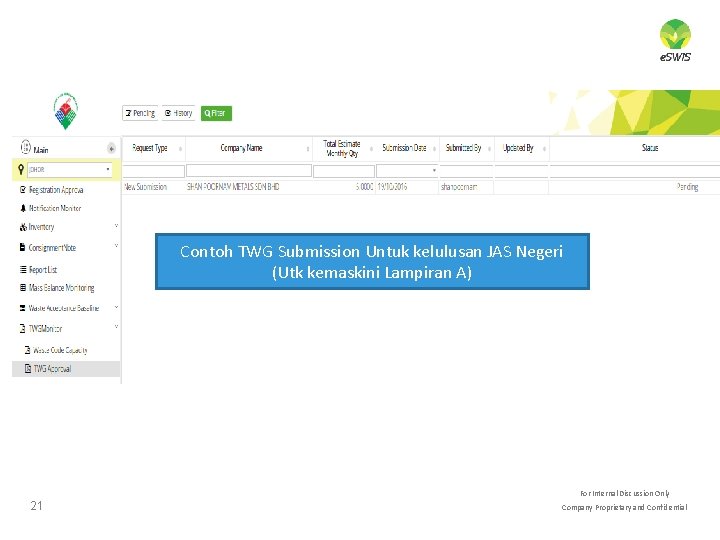Click the TWG Monitor file icon
Viewport: 720px width, 540px height.
(22, 328)
